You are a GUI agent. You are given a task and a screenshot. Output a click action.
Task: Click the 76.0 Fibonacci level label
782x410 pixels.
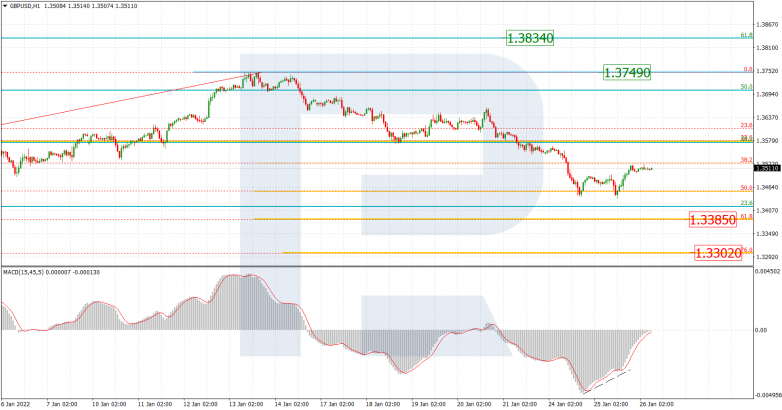(747, 250)
